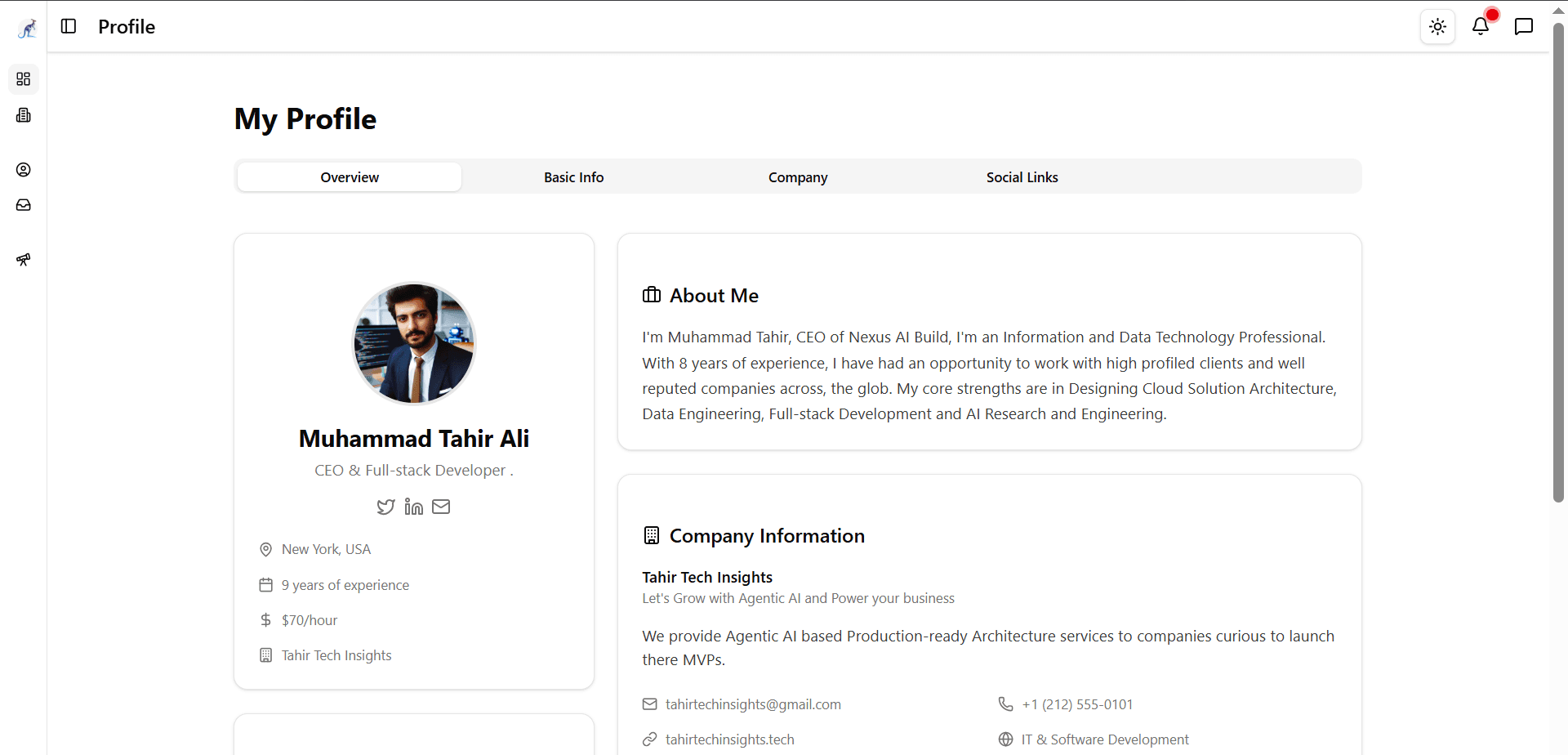Screen dimensions: 1568x755
Task: Open the Company tab
Action: [797, 176]
